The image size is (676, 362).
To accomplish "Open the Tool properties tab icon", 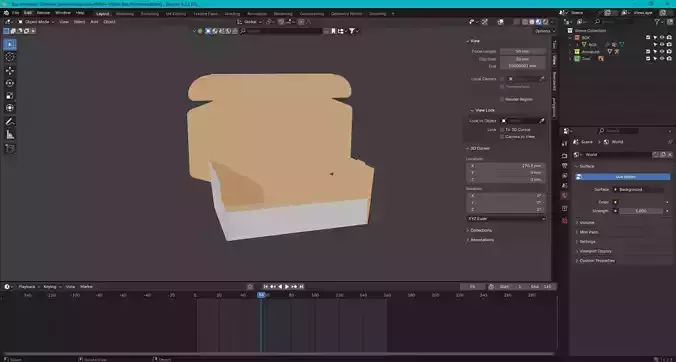I will (564, 144).
